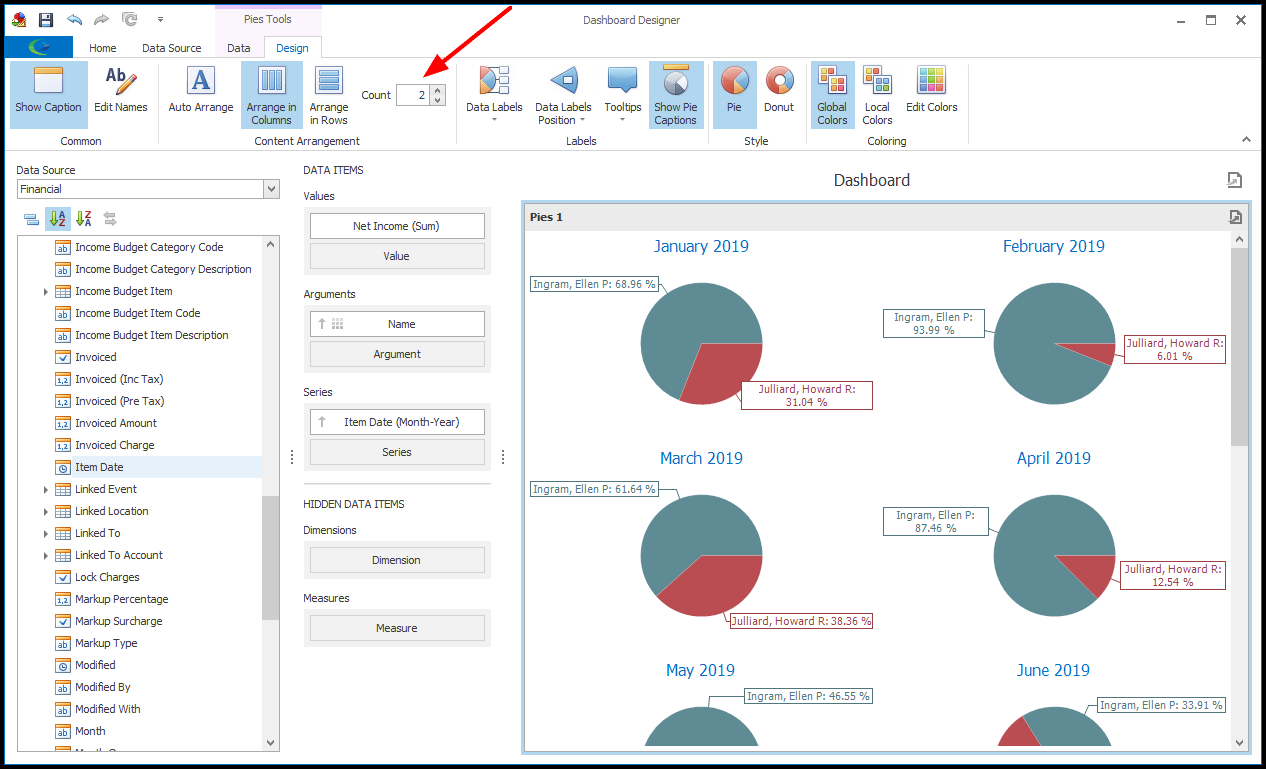Click field list scroll down arrow
This screenshot has width=1266, height=769.
[x=270, y=743]
